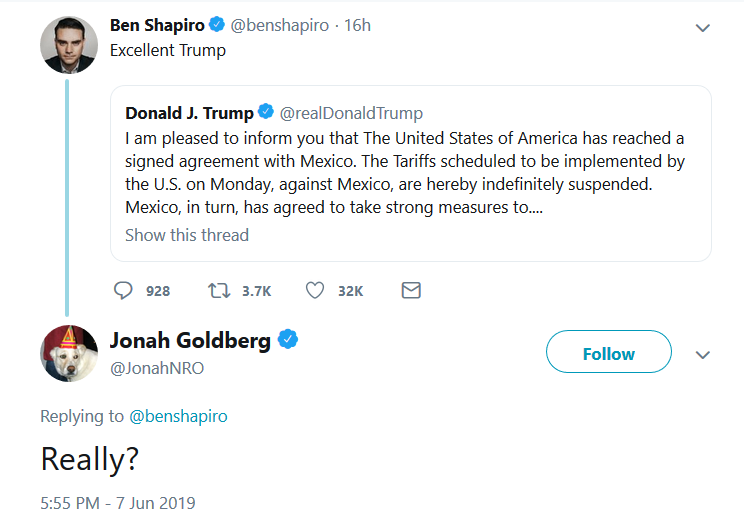Open Jonah Goldberg's dog avatar
The image size is (744, 517).
(68, 353)
